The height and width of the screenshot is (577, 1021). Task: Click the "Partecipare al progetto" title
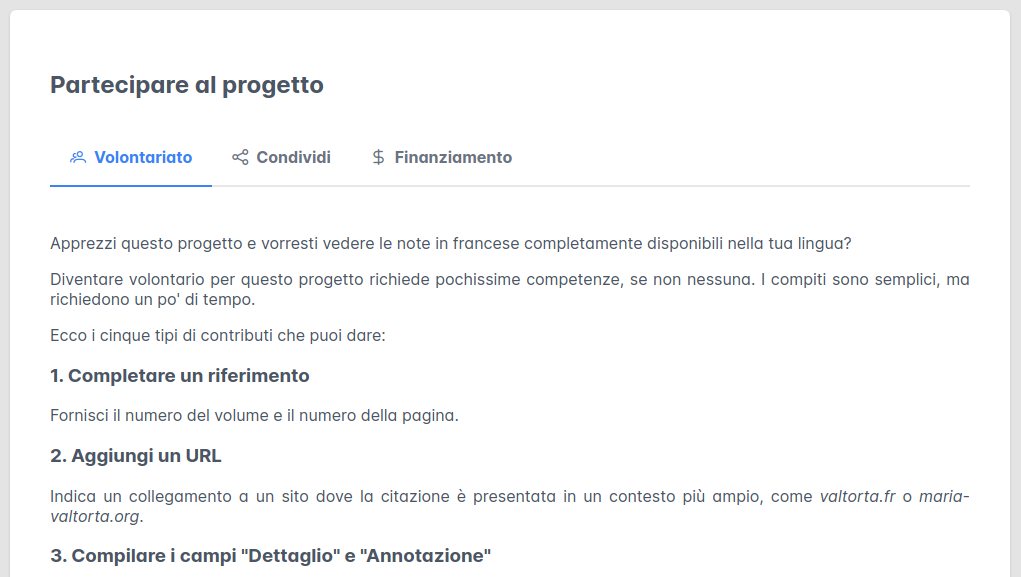pyautogui.click(x=187, y=85)
